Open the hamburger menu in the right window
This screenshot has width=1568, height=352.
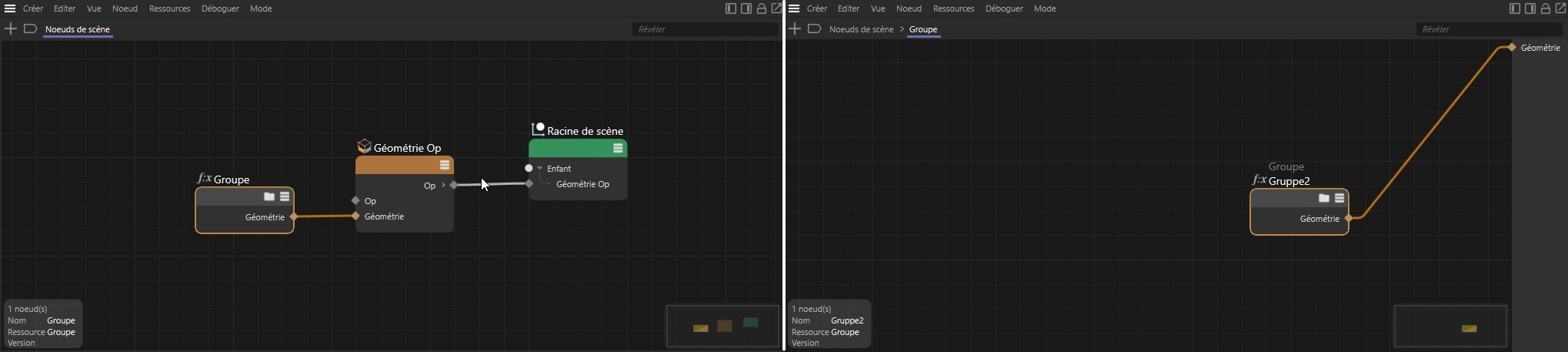[794, 8]
